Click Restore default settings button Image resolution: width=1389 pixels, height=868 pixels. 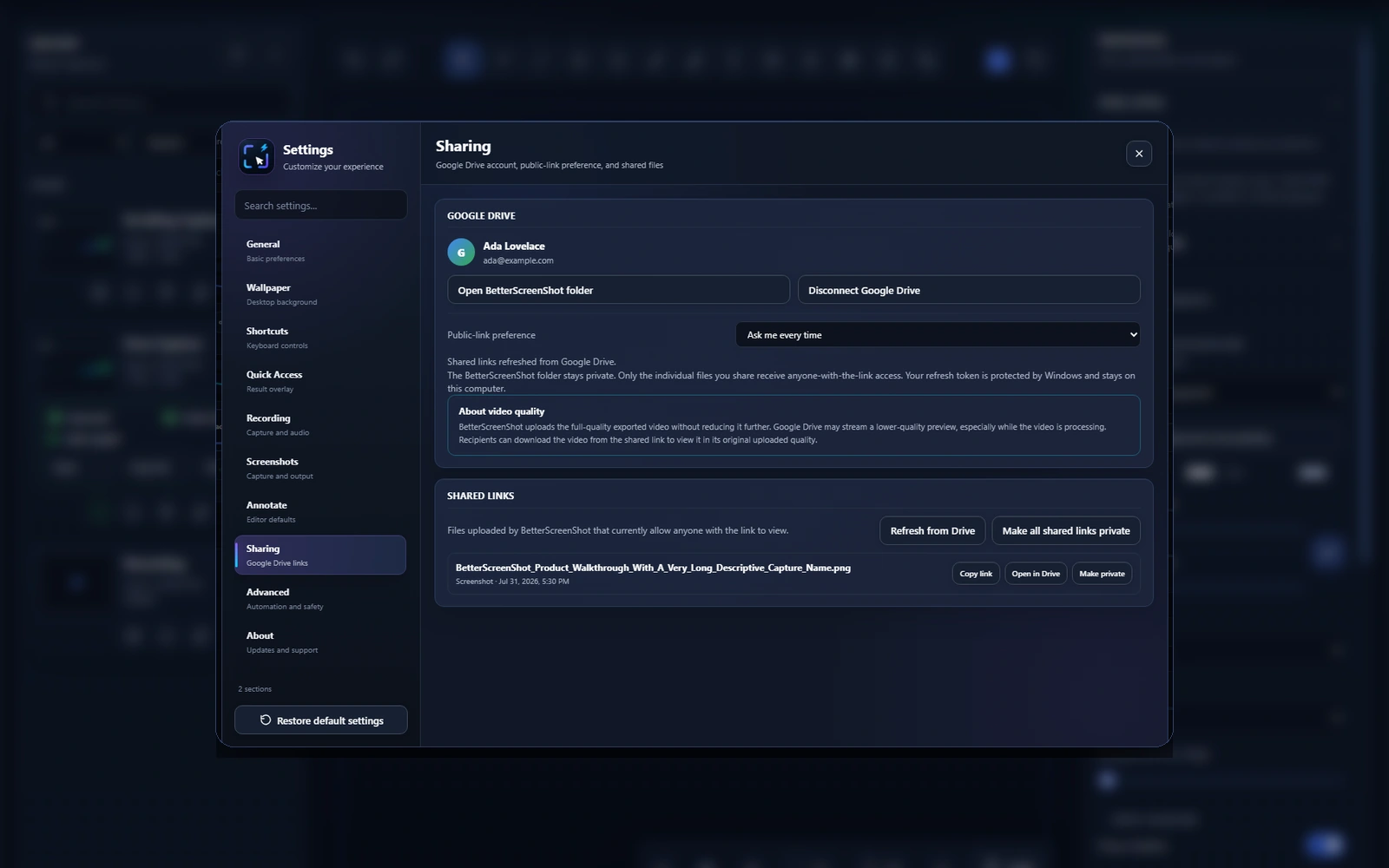320,720
